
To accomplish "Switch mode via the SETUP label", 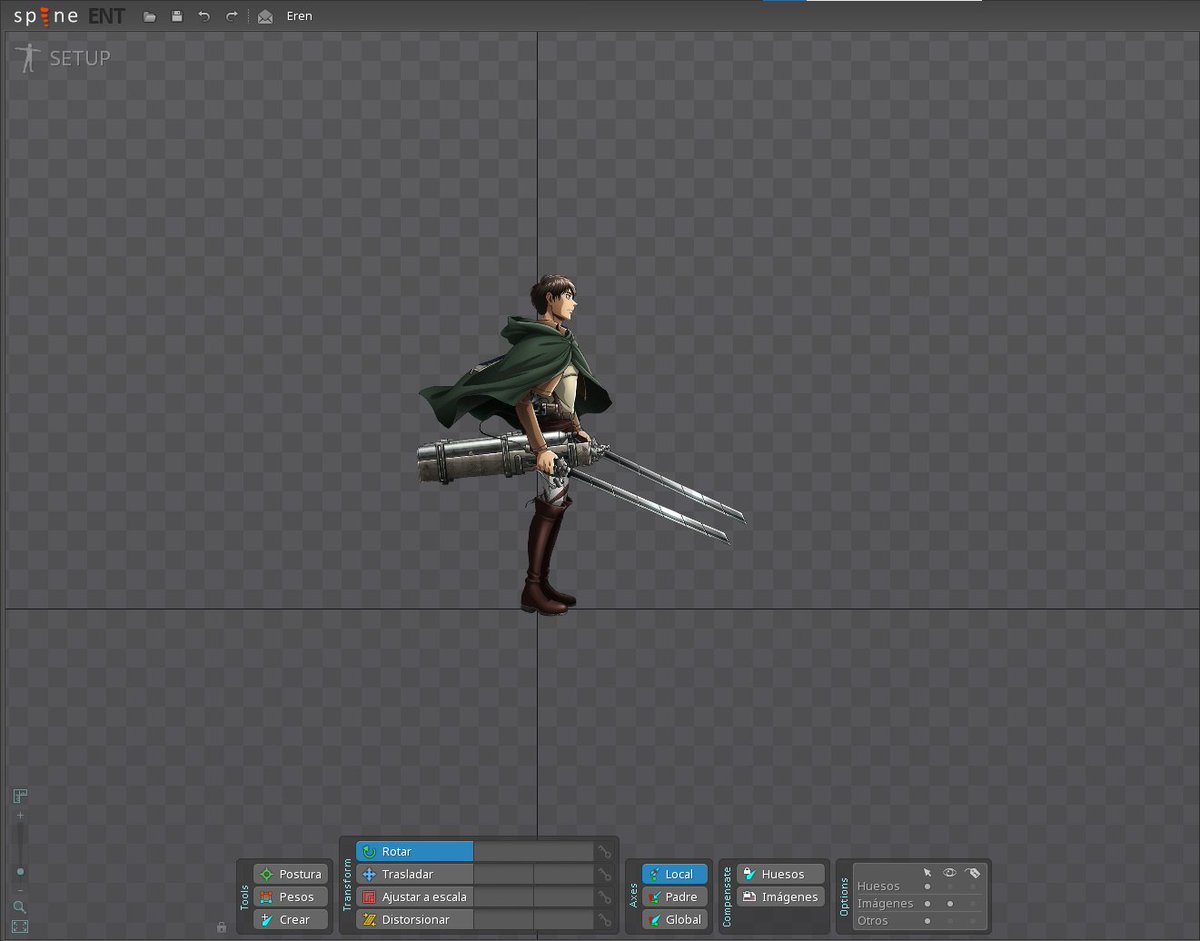I will point(80,58).
